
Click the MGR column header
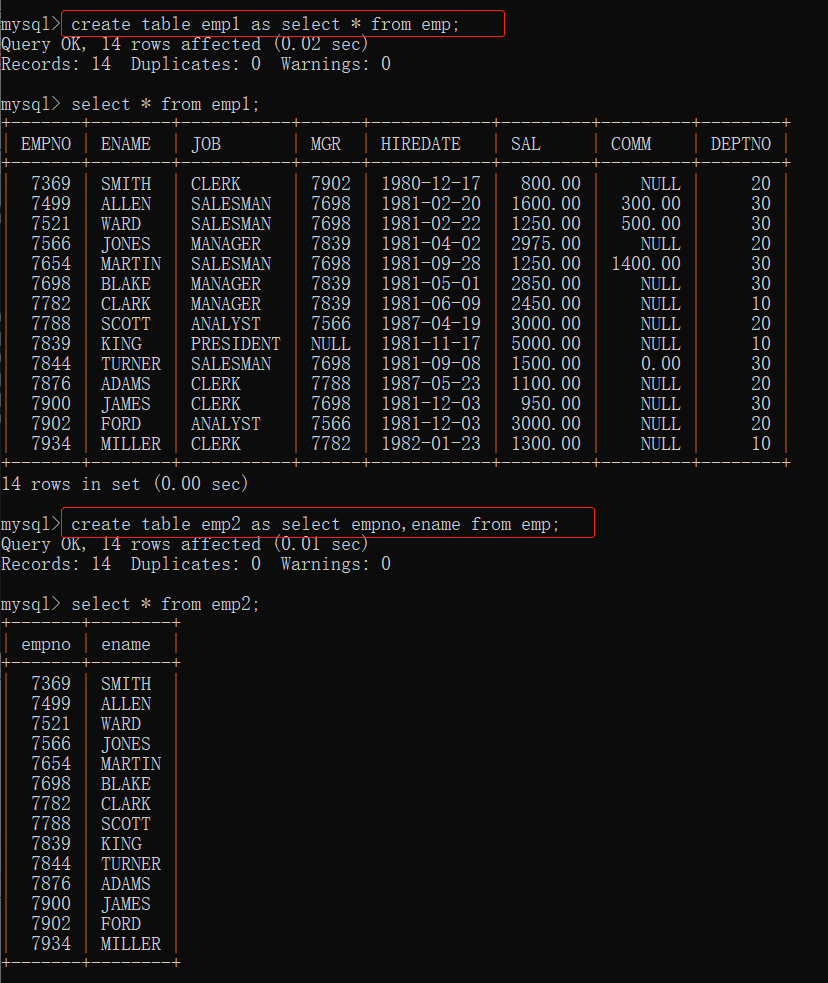pos(326,144)
